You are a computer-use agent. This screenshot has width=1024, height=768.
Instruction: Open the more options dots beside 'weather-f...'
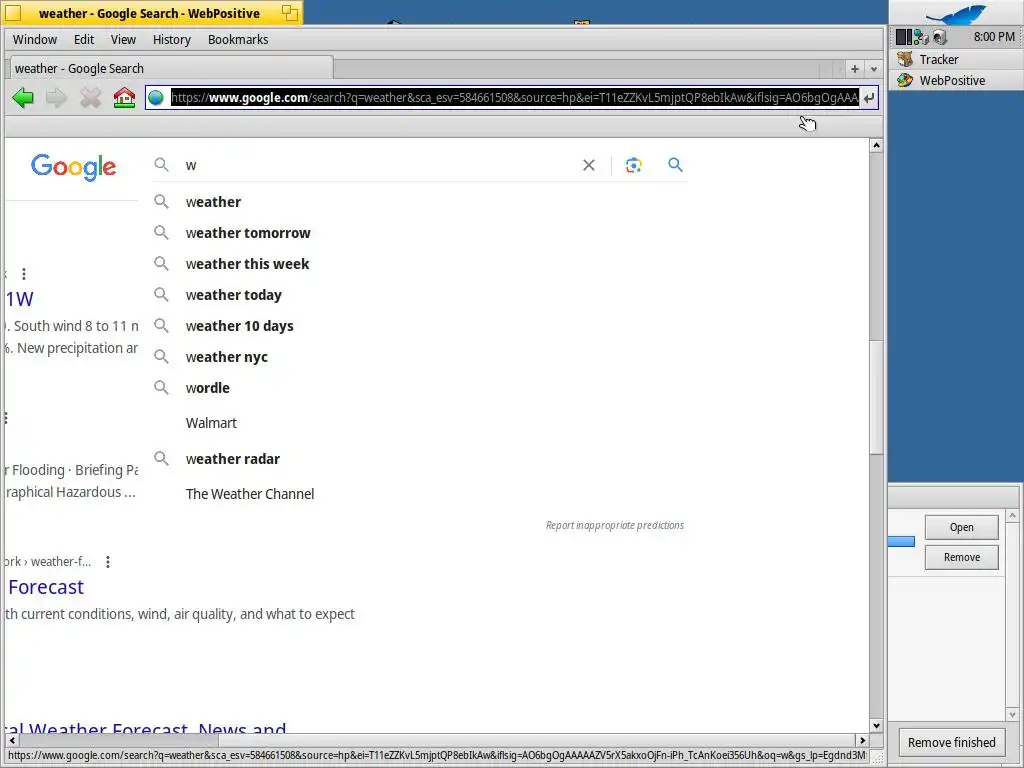click(108, 562)
